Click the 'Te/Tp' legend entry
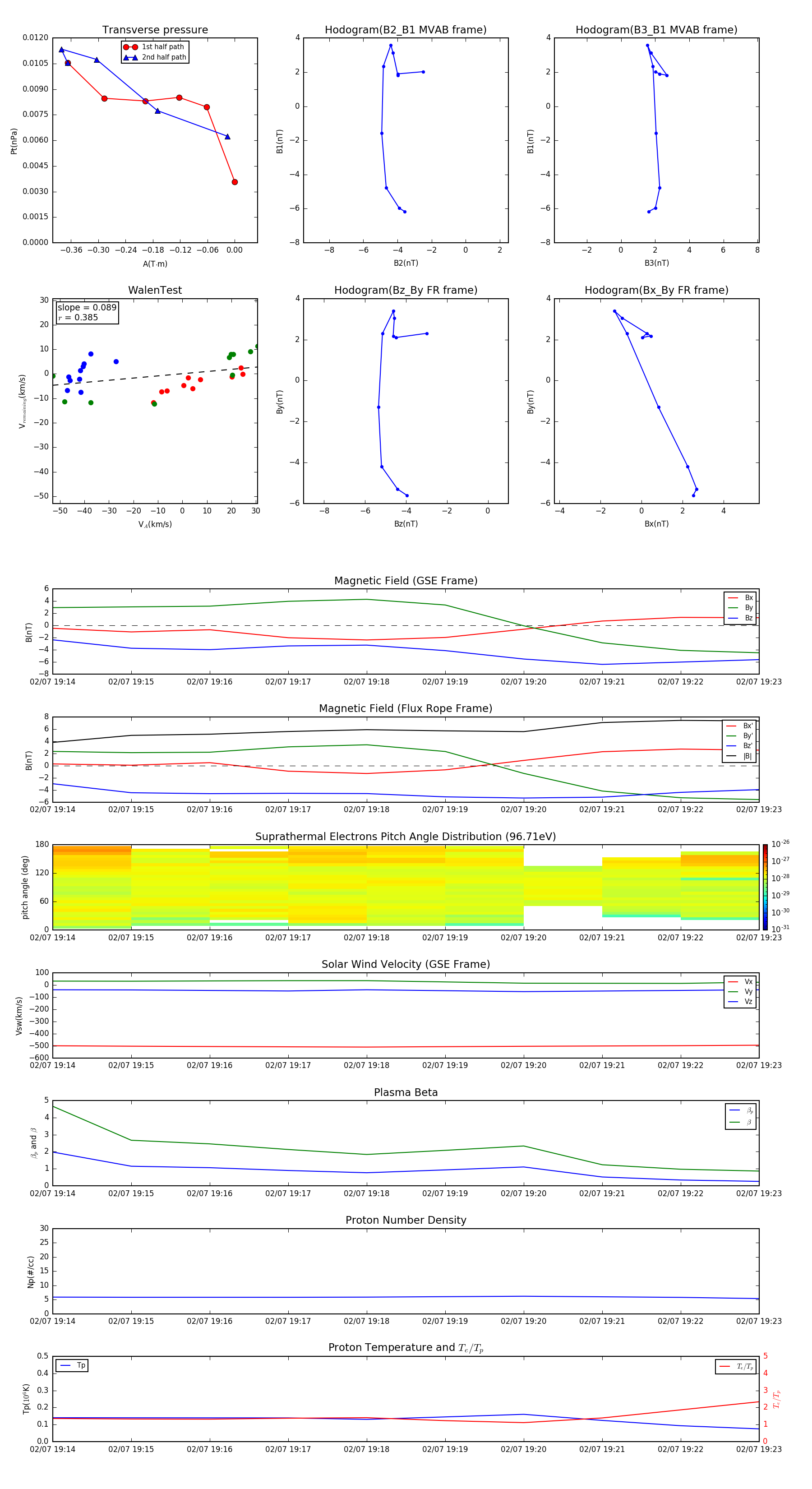The width and height of the screenshot is (812, 1489). click(736, 1366)
